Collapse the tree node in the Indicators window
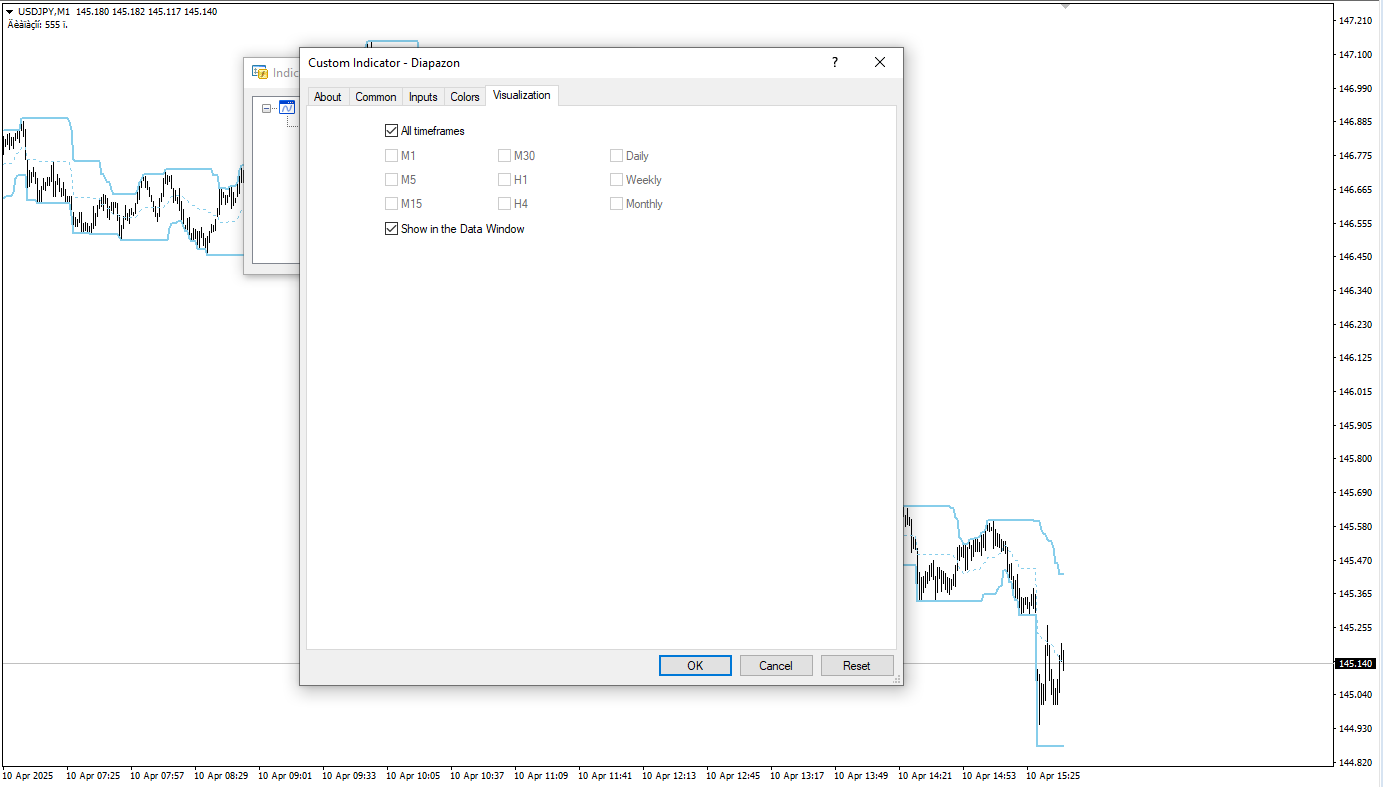The height and width of the screenshot is (787, 1383). pos(266,108)
